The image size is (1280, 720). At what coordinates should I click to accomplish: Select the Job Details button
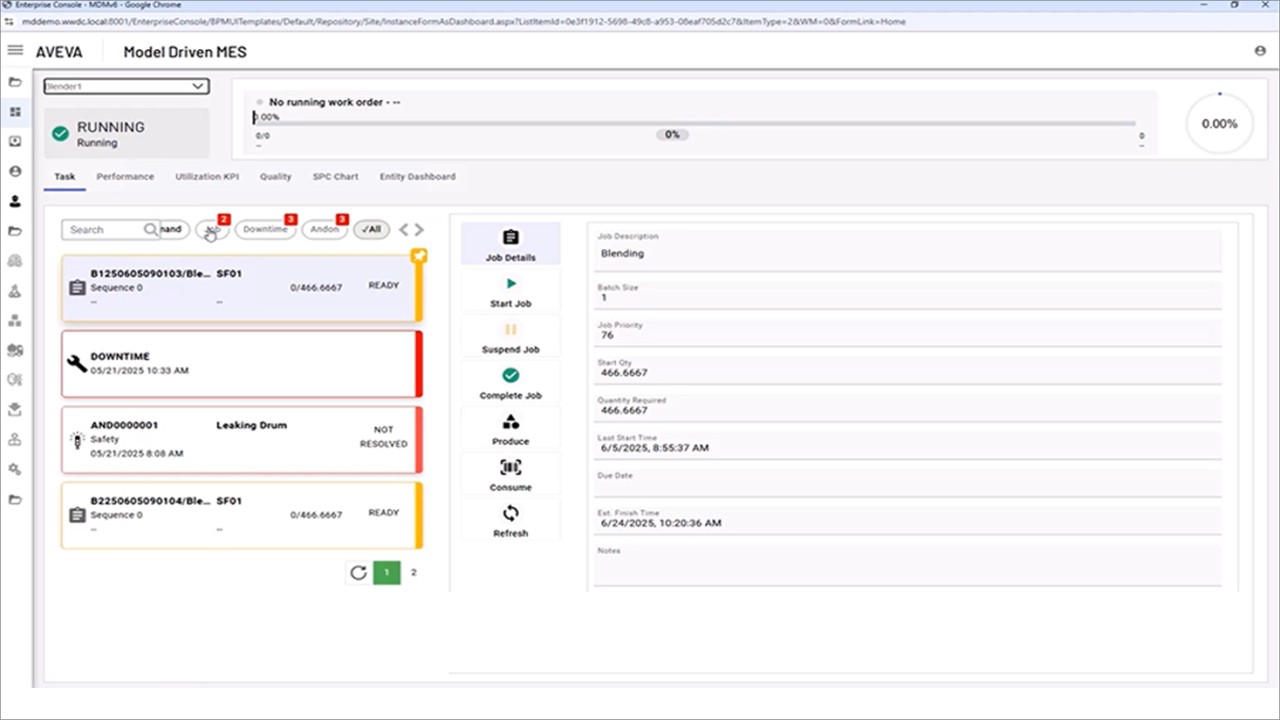[511, 245]
